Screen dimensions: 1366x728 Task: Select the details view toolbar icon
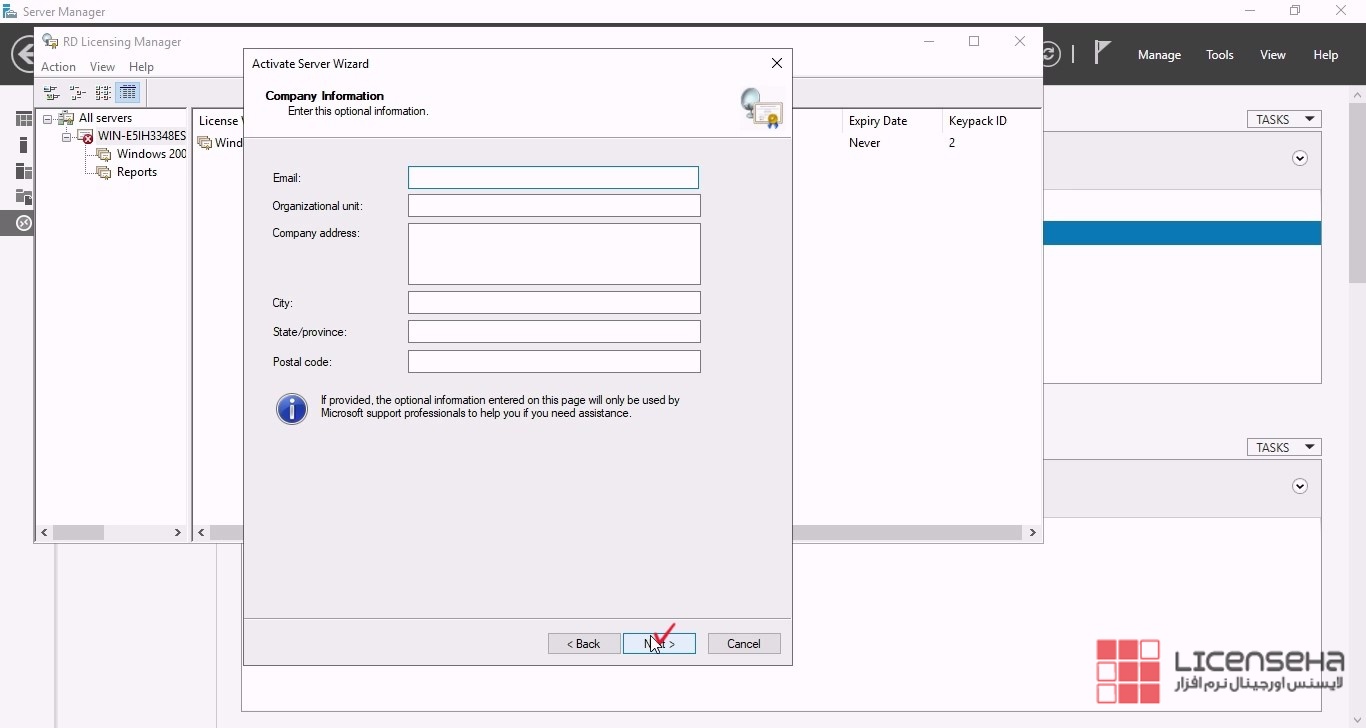coord(128,93)
